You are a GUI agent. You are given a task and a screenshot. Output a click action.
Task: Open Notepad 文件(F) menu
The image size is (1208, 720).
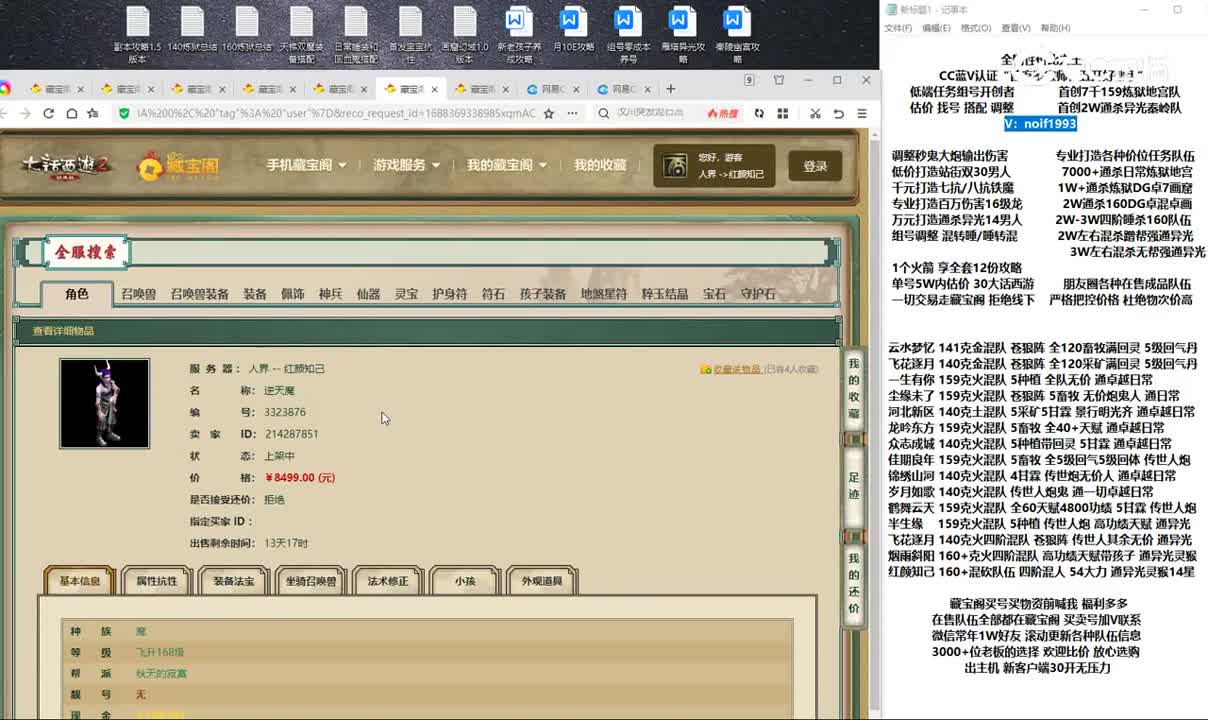tap(897, 28)
